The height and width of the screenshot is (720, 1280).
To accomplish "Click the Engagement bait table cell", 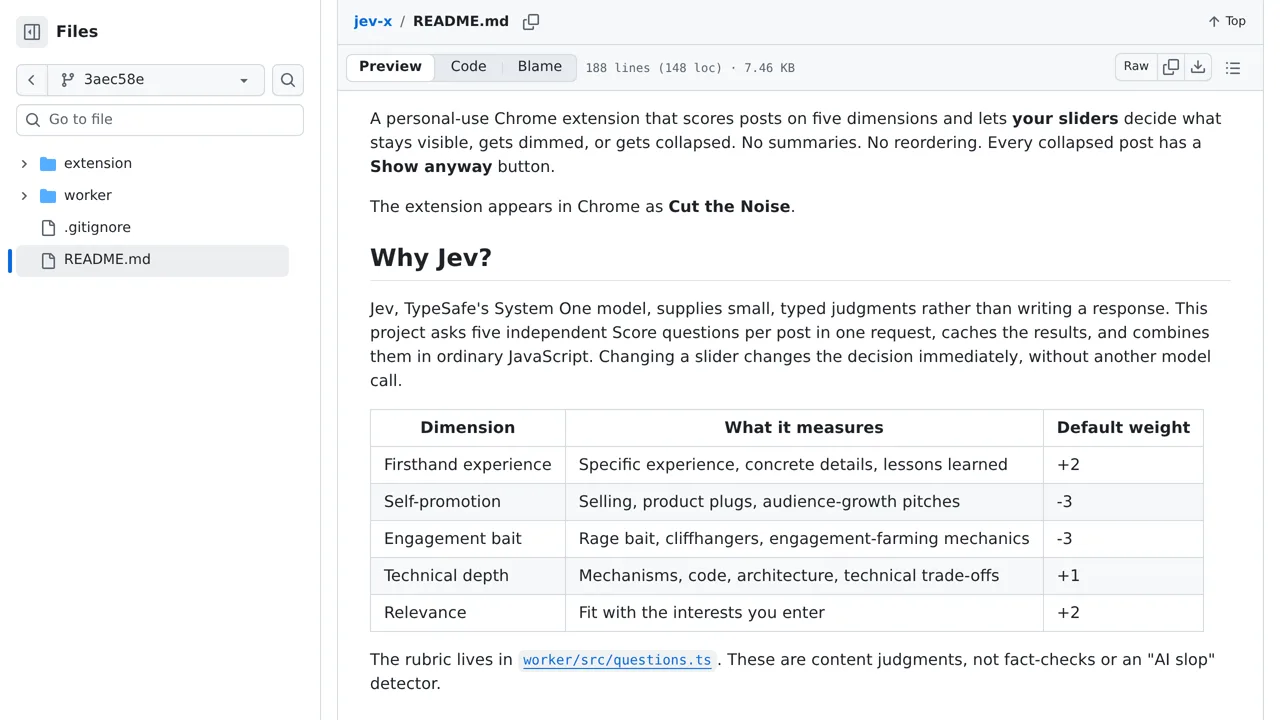I will point(468,539).
